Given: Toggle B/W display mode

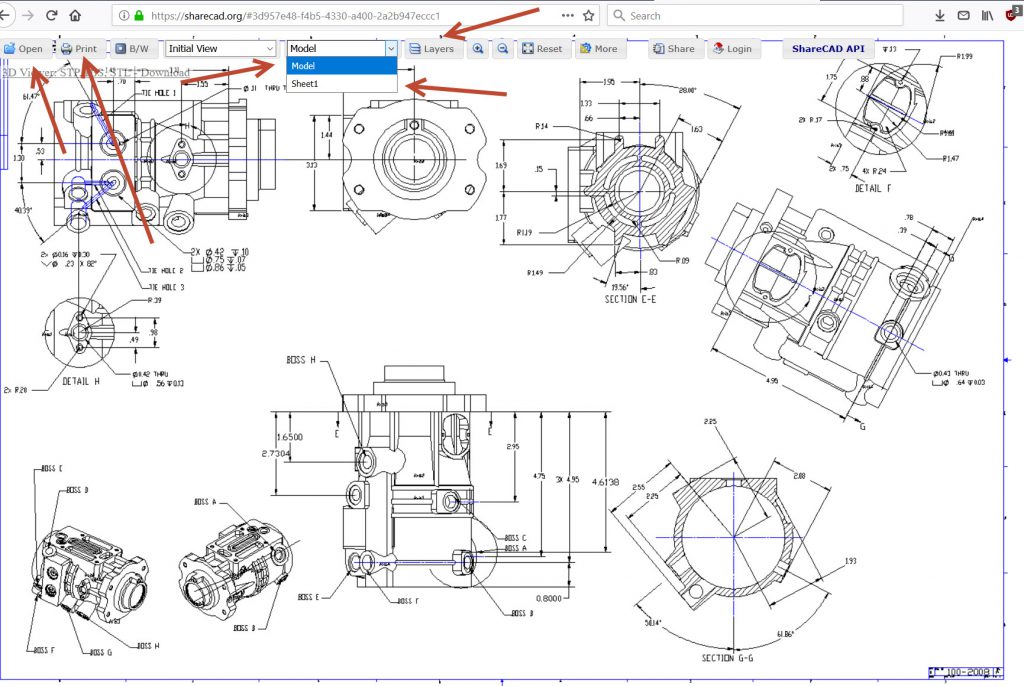Looking at the screenshot, I should pos(131,49).
